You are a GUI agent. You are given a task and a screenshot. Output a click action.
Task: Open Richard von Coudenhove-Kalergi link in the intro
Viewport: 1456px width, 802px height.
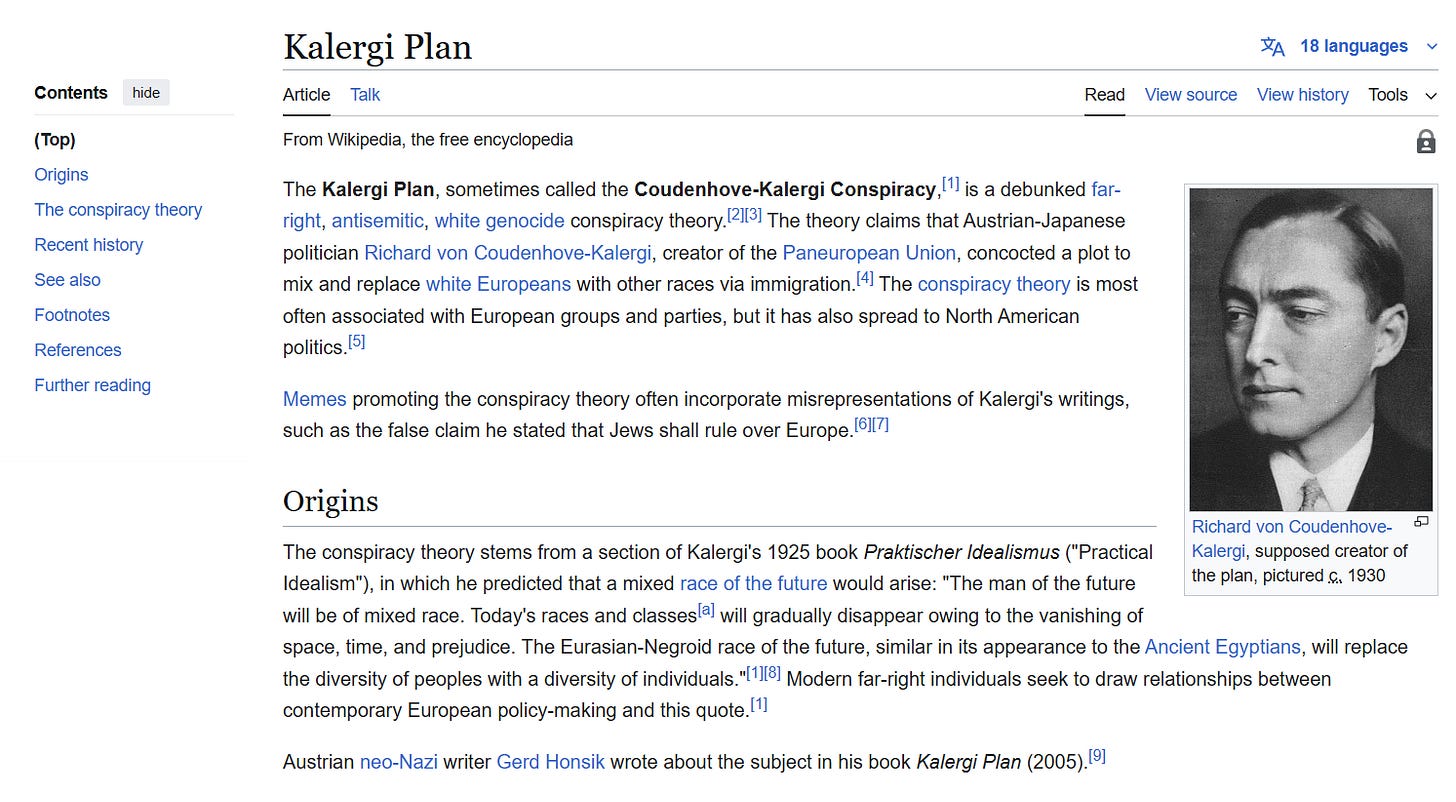pyautogui.click(x=507, y=253)
